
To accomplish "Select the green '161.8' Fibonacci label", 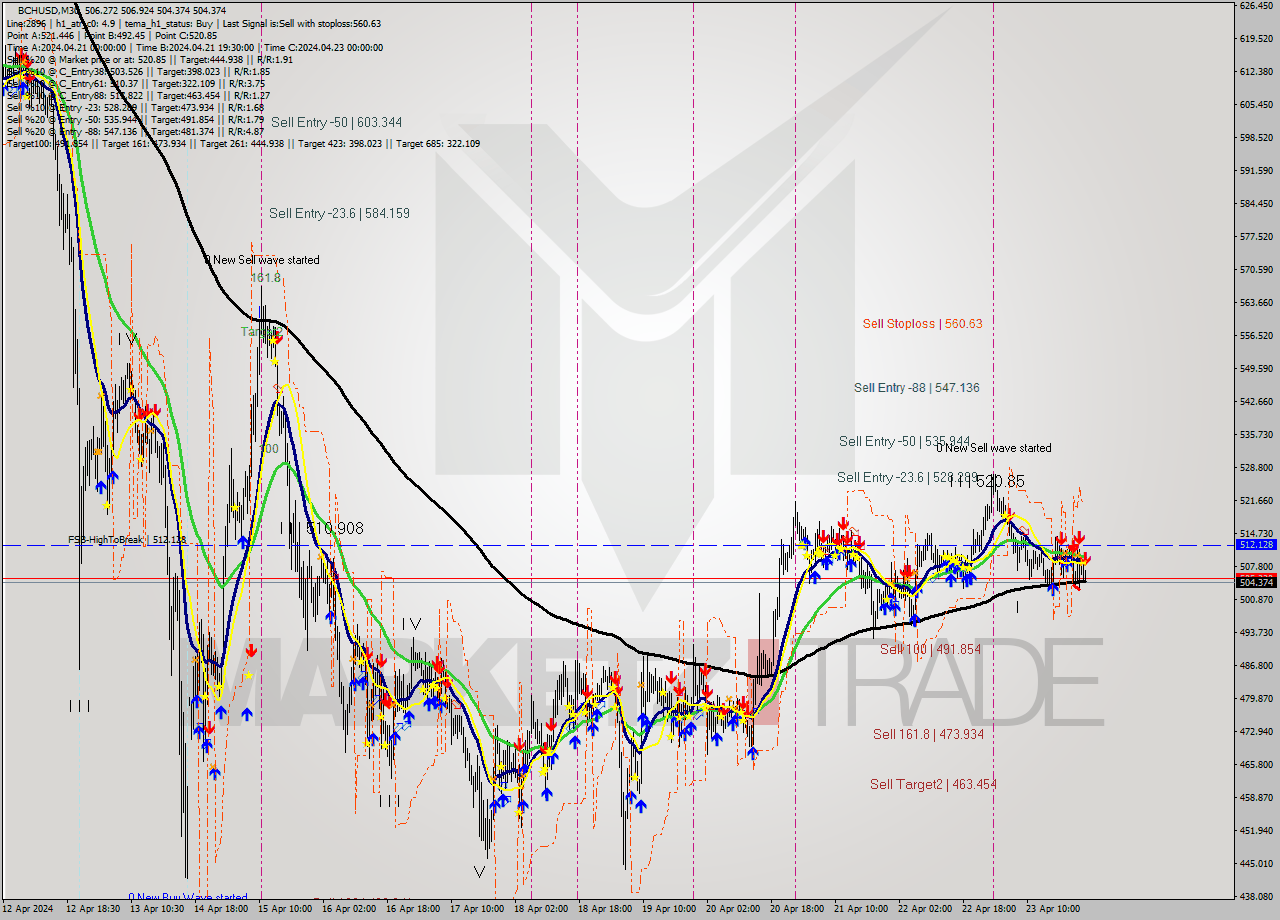I will [x=265, y=277].
